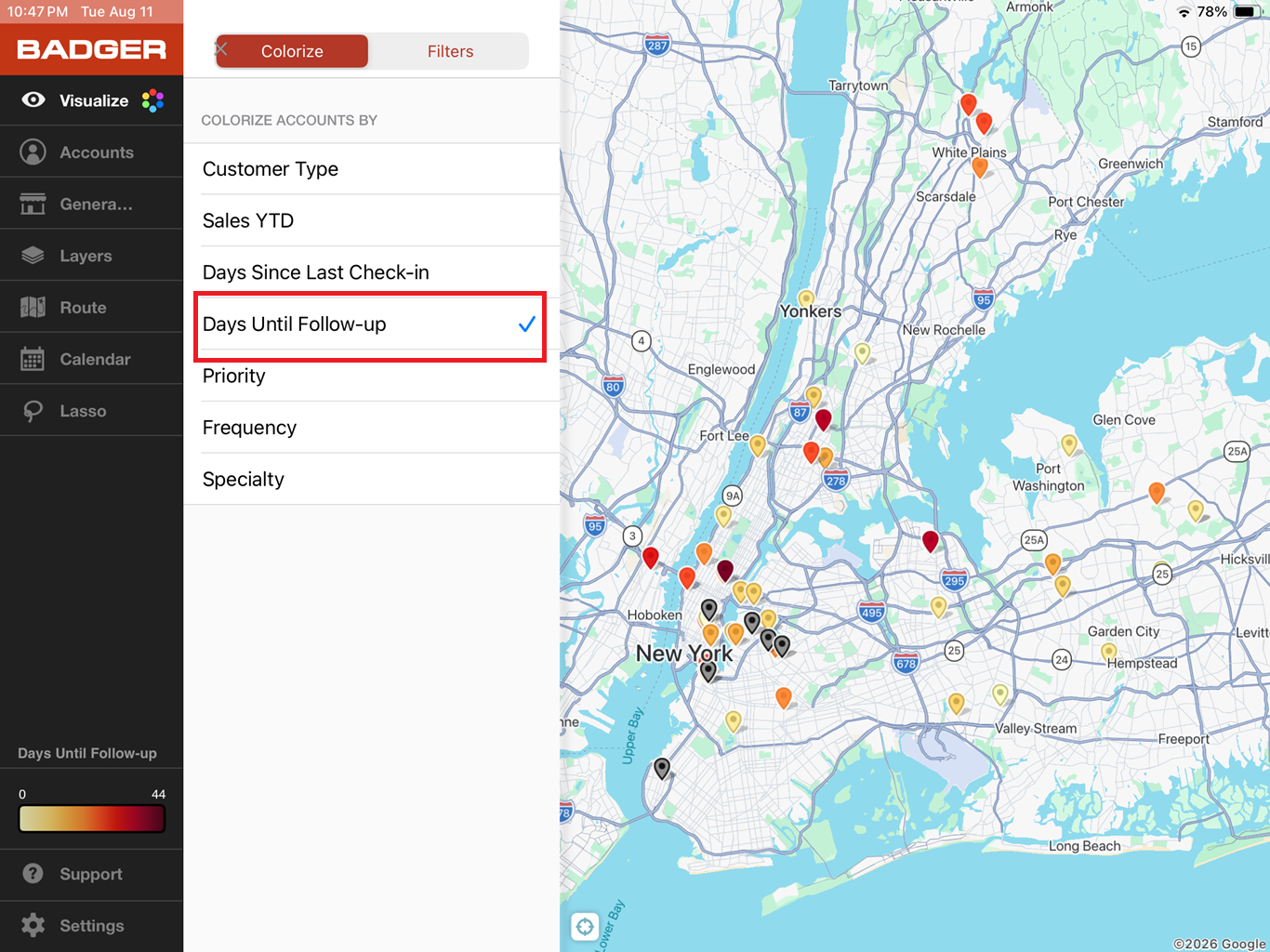Viewport: 1270px width, 952px height.
Task: Switch to the Colorize tab
Action: tap(292, 51)
